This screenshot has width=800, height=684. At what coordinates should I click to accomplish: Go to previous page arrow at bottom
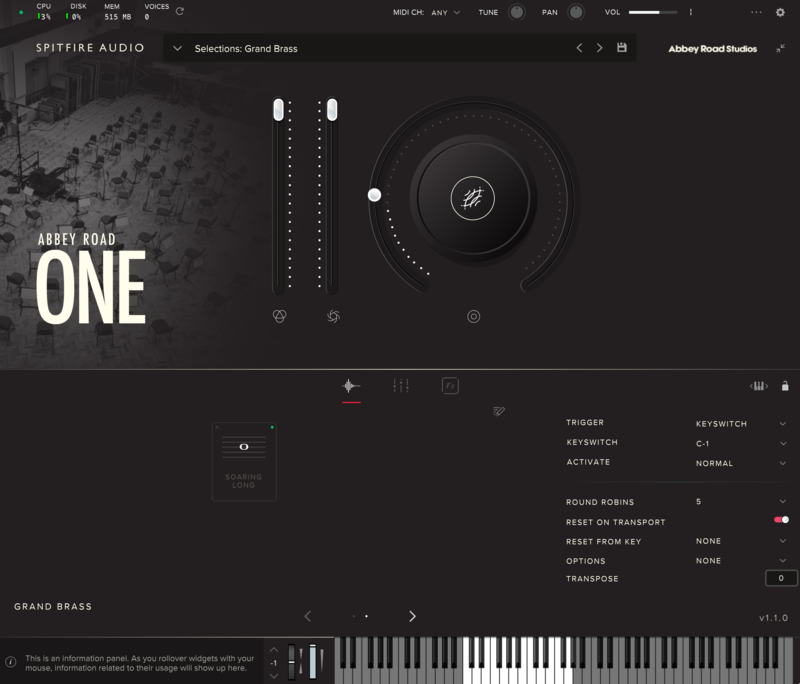point(308,616)
